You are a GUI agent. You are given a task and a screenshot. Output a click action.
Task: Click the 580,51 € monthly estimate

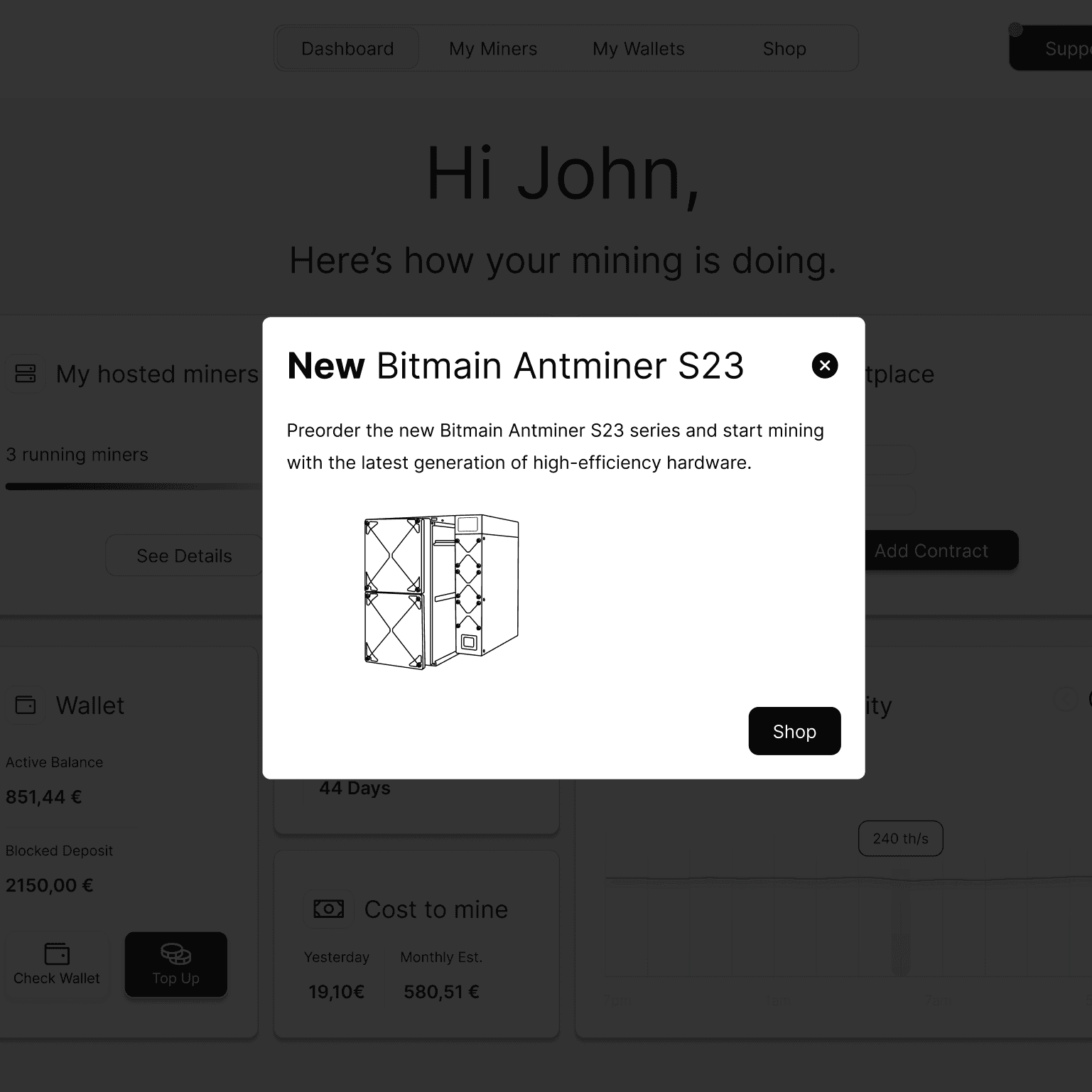(x=441, y=992)
